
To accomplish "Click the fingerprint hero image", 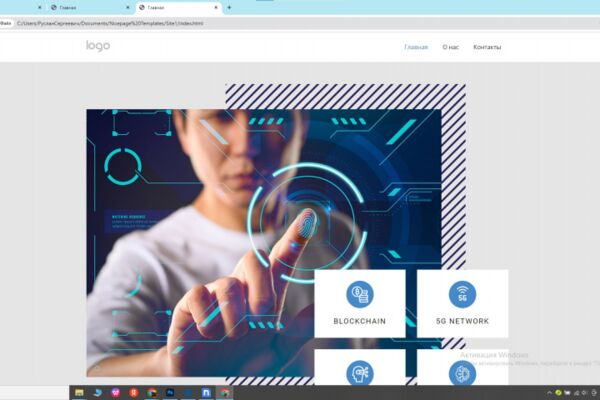I will click(x=264, y=243).
